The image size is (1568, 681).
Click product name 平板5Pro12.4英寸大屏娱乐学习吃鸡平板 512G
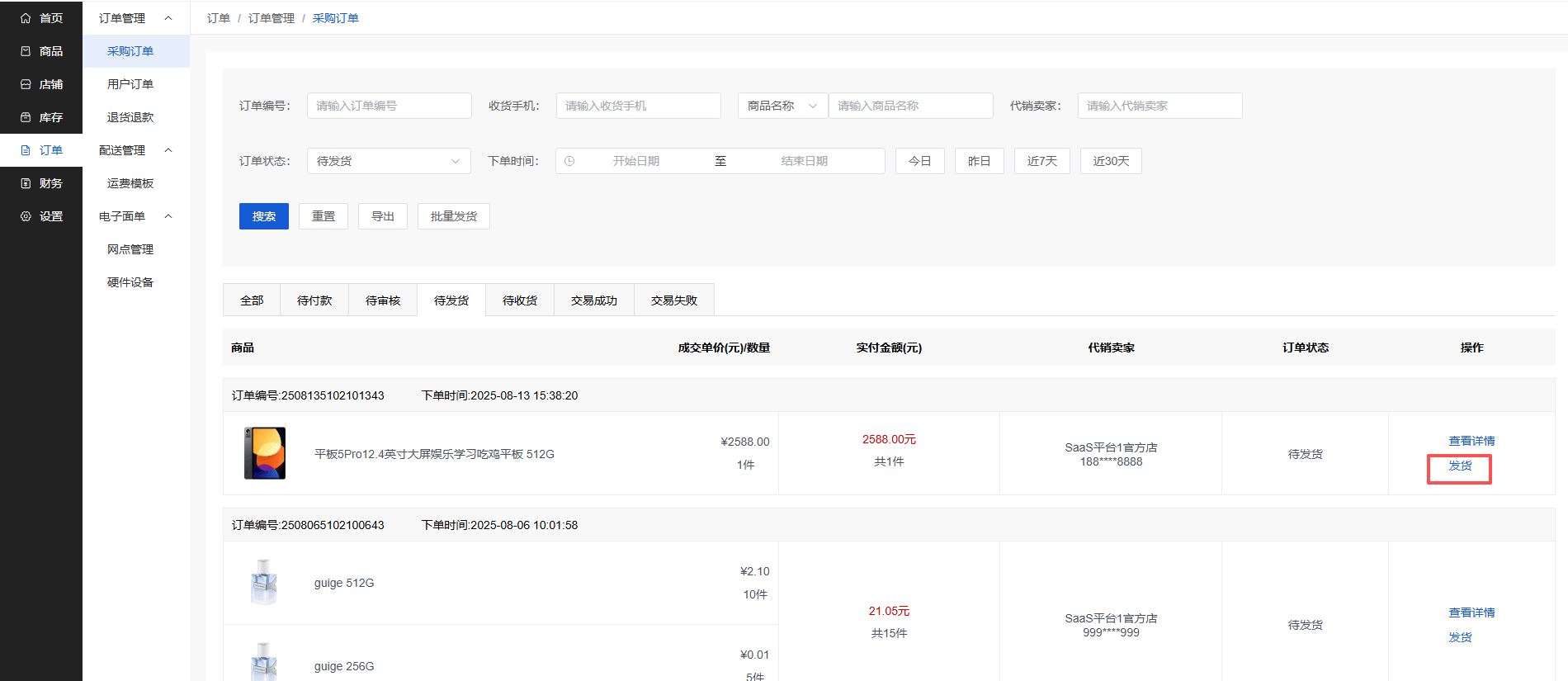434,454
